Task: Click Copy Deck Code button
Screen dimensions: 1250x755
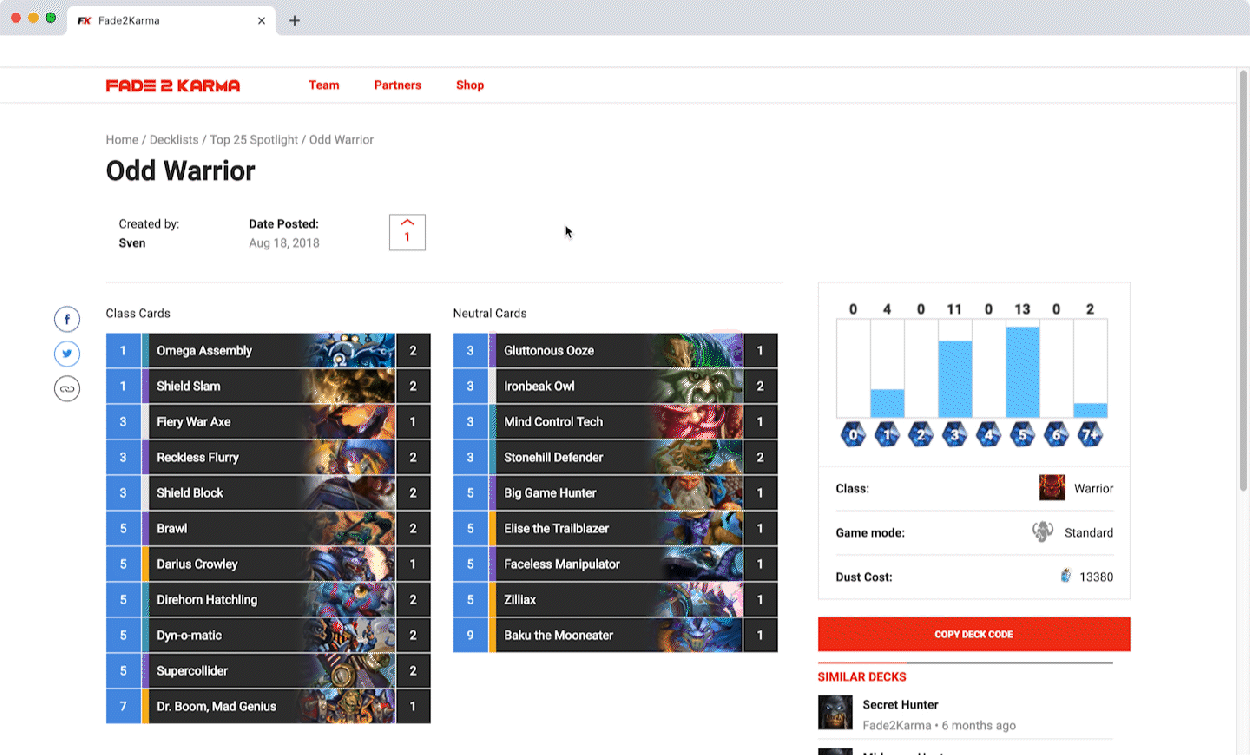Action: (974, 634)
